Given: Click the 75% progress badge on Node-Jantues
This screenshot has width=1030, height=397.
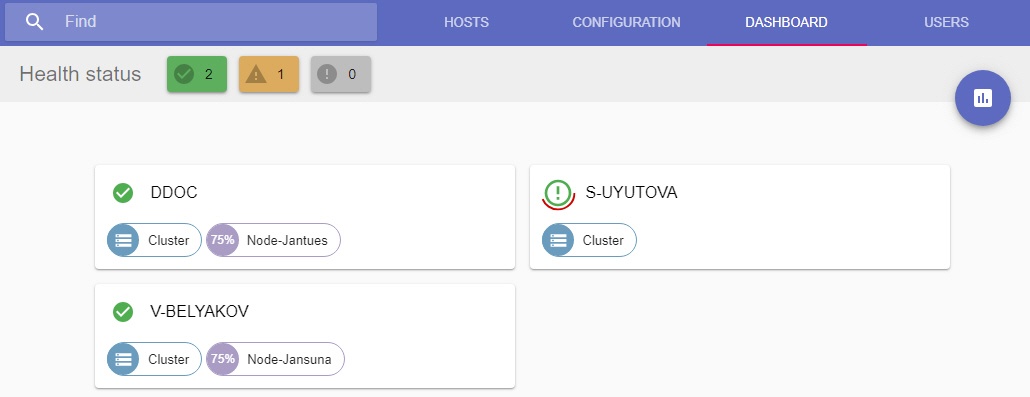Looking at the screenshot, I should click(x=223, y=240).
